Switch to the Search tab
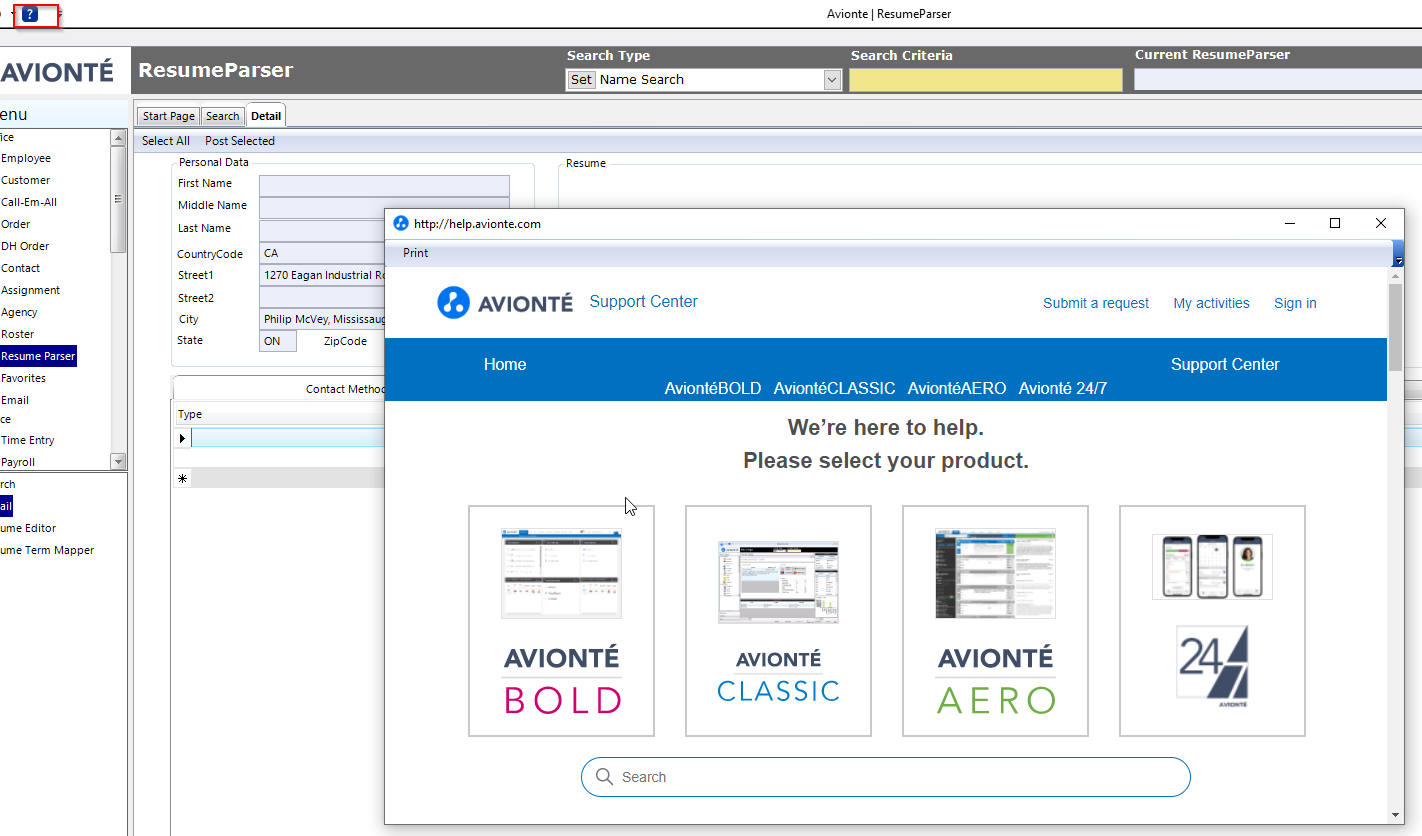1422x836 pixels. 223,116
